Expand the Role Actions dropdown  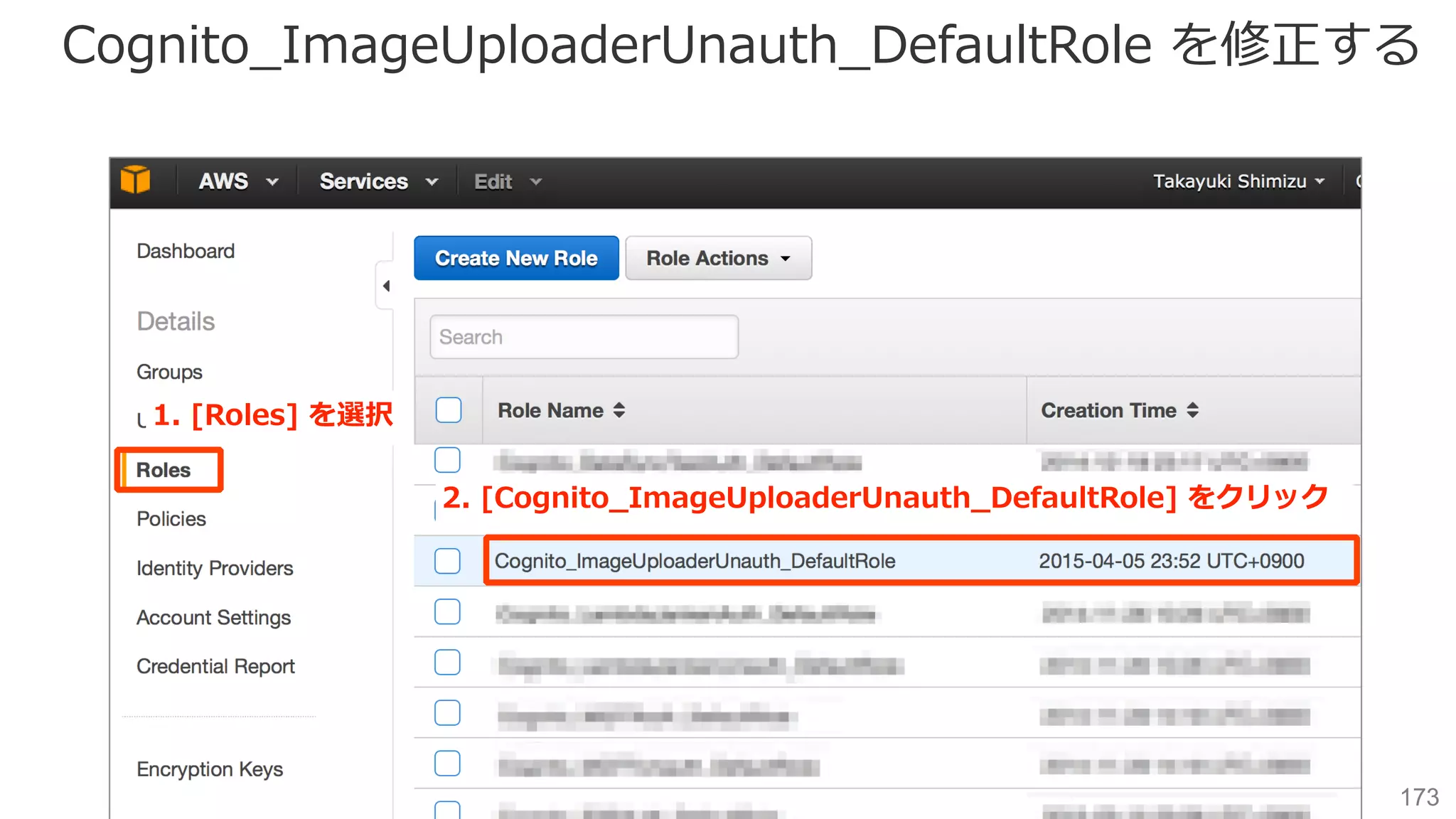[x=718, y=258]
